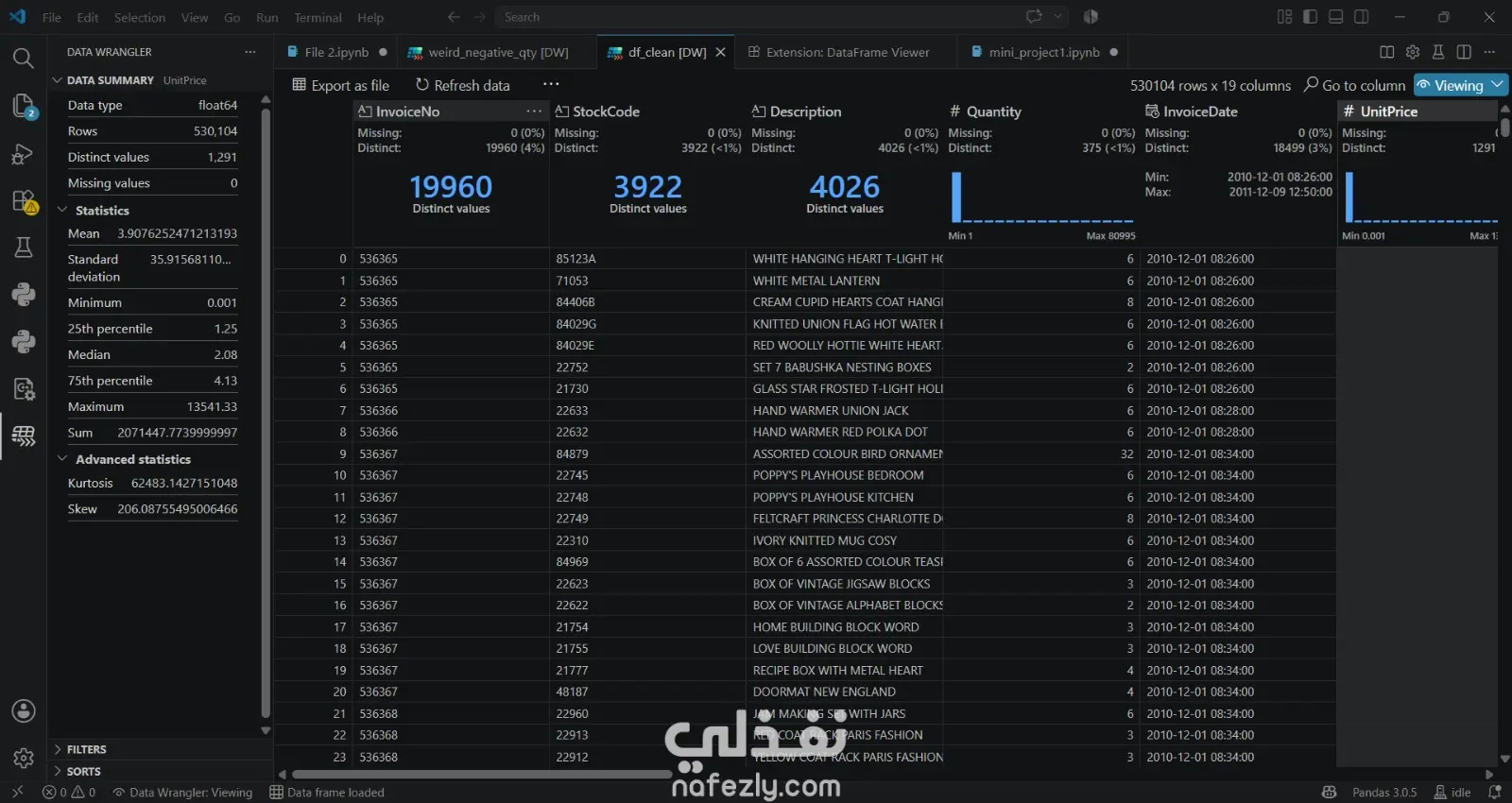Open the Search view in activity bar
This screenshot has width=1512, height=803.
[23, 58]
